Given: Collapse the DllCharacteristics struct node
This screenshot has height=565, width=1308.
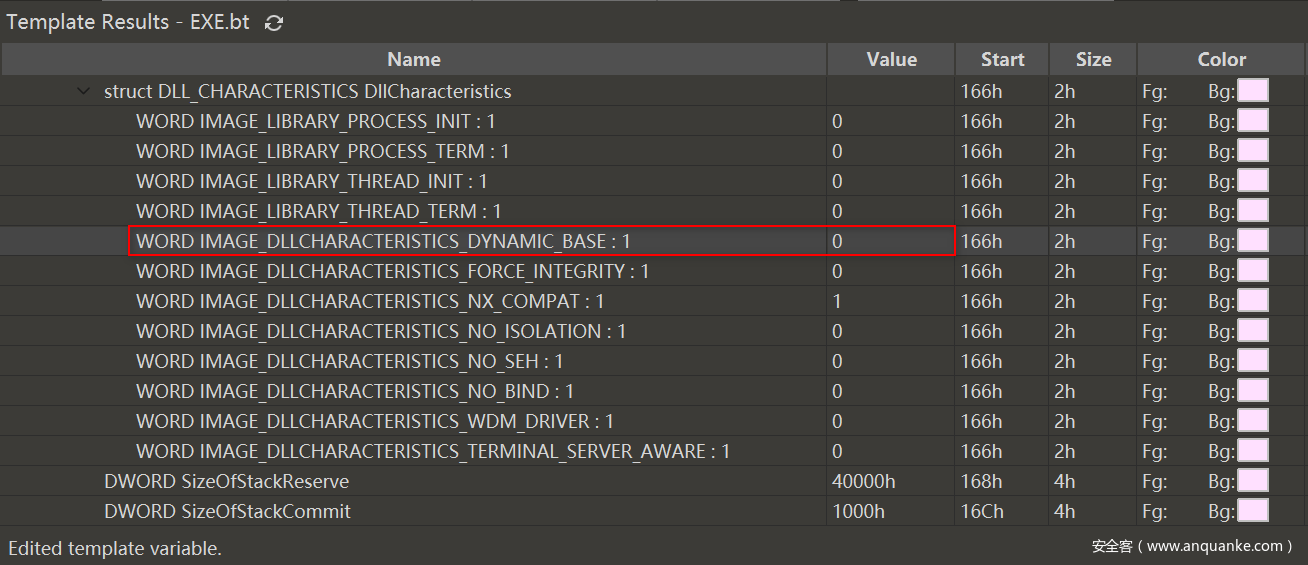Looking at the screenshot, I should click(x=84, y=92).
